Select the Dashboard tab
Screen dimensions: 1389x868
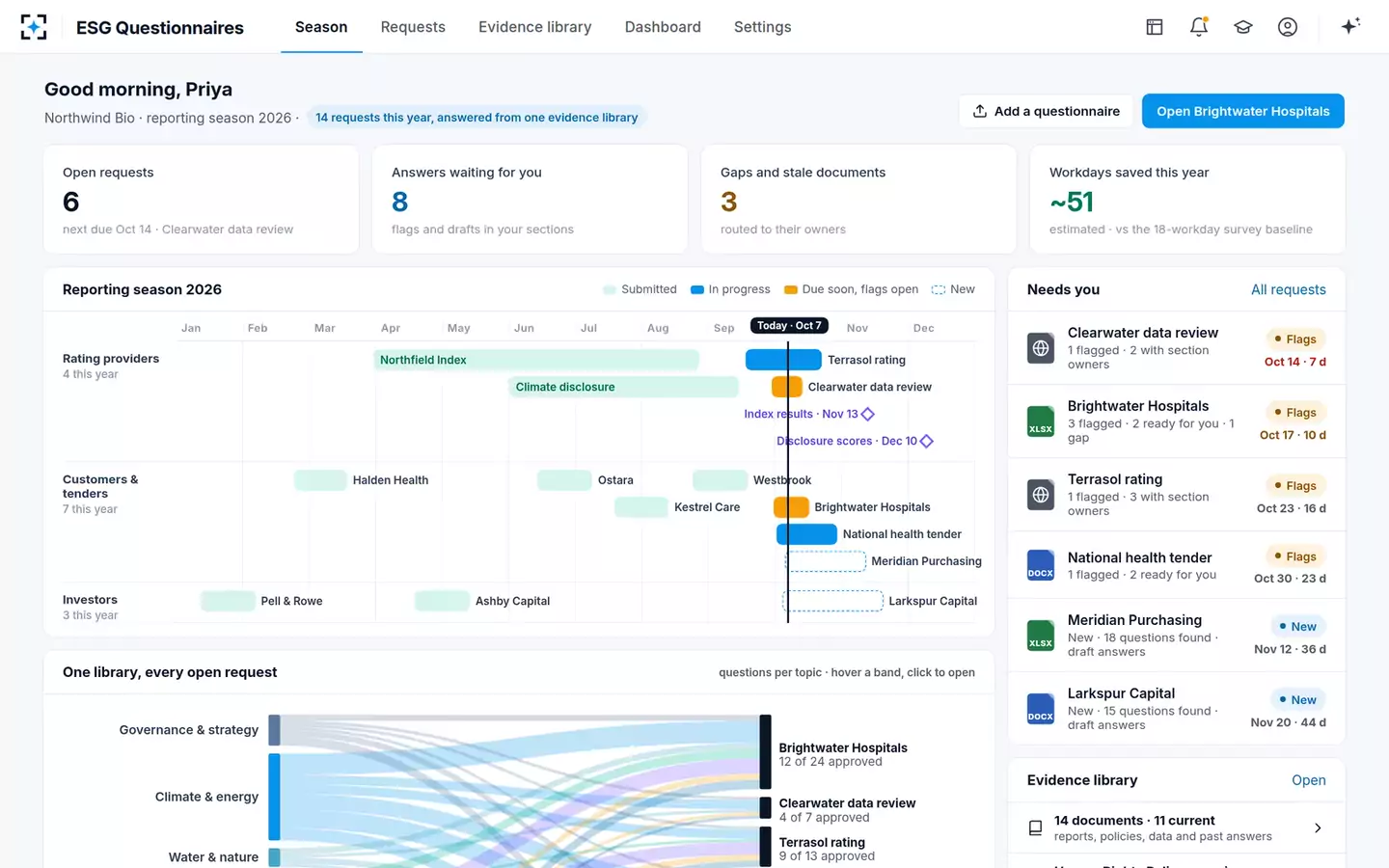[x=663, y=27]
